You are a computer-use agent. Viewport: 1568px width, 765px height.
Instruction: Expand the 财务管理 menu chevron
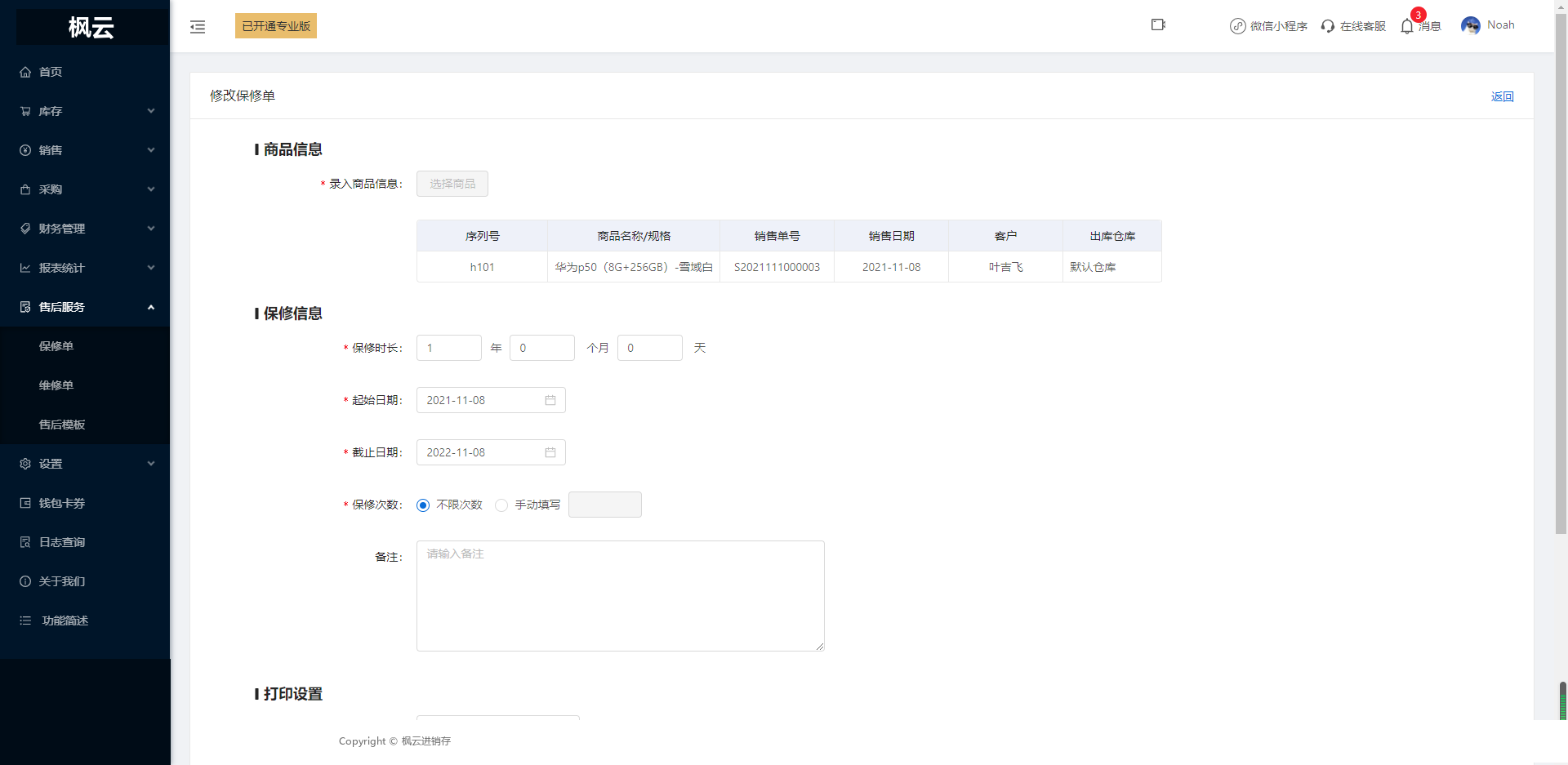[x=151, y=229]
